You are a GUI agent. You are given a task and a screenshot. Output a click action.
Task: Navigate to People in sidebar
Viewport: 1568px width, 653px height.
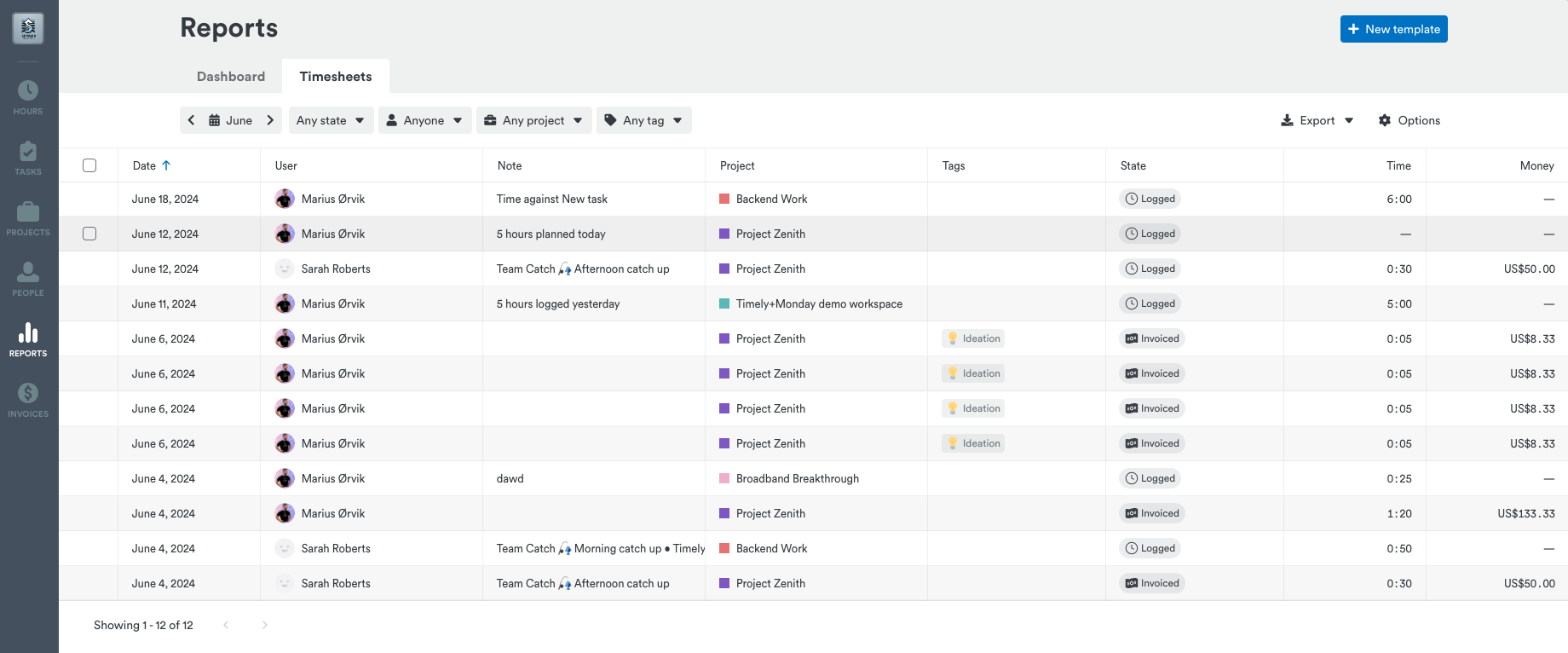(x=28, y=280)
